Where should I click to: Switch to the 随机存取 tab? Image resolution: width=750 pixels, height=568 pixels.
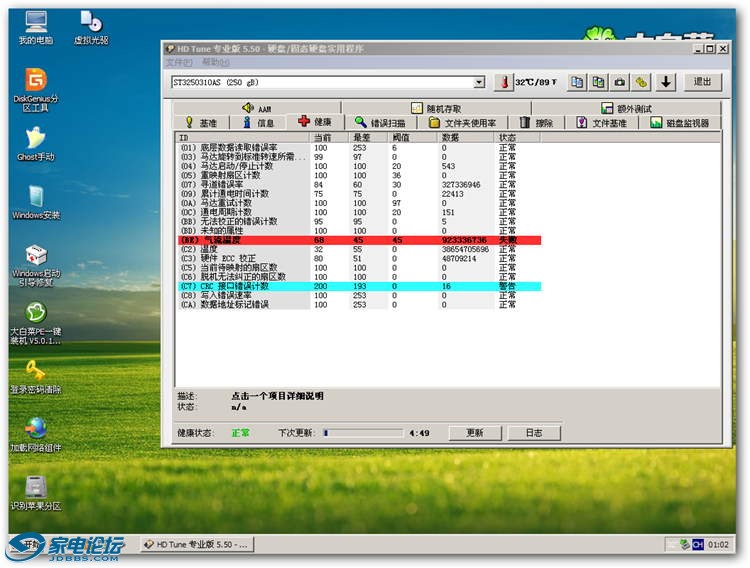point(436,108)
